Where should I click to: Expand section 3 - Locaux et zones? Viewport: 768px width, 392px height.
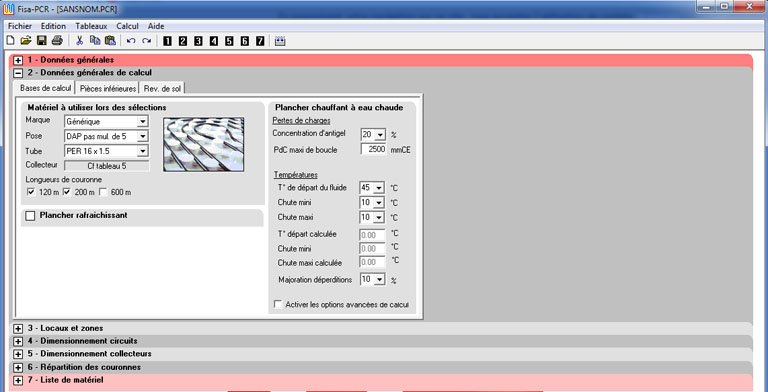[18, 328]
